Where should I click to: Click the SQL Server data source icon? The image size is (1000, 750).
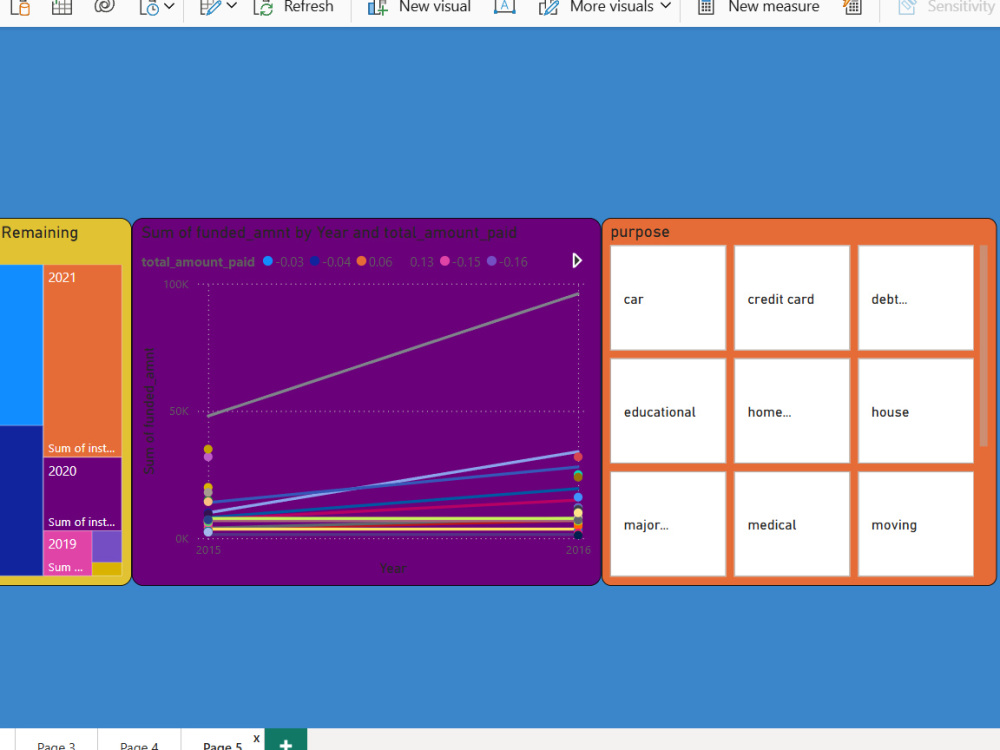click(x=20, y=7)
